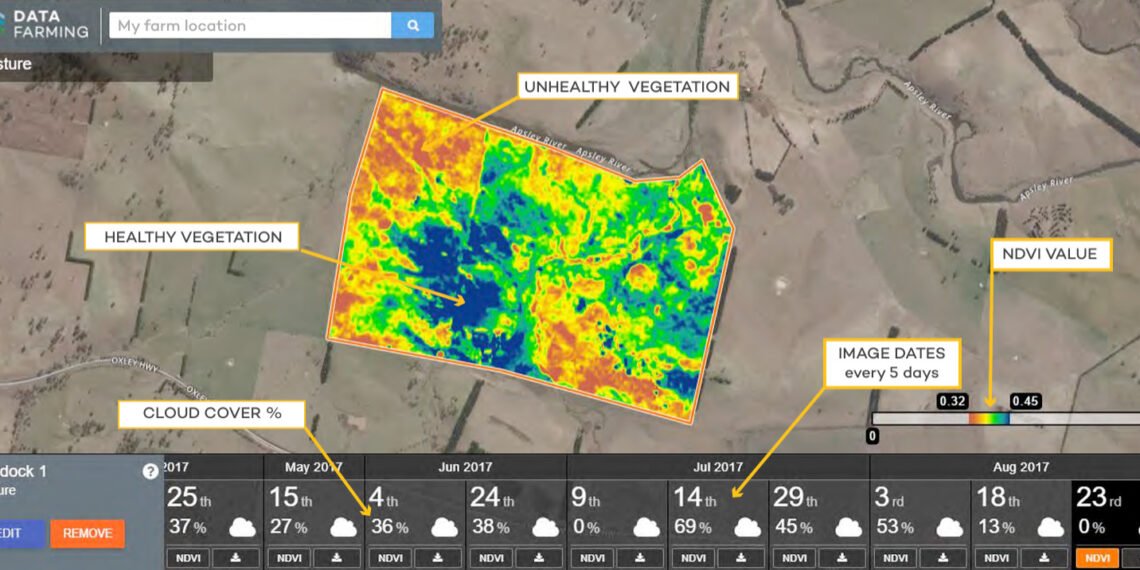Open the help question mark icon
Viewport: 1140px width, 570px height.
(x=150, y=471)
